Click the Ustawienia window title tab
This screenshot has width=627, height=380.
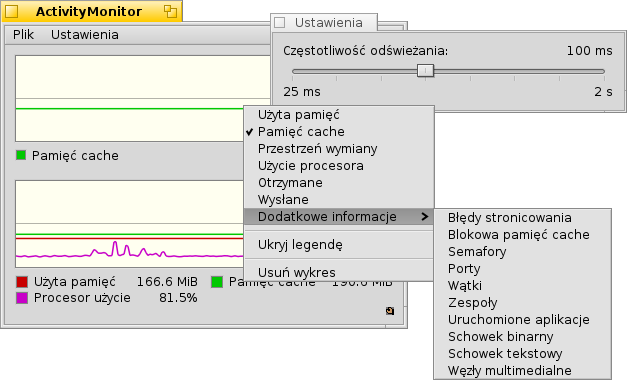point(324,22)
